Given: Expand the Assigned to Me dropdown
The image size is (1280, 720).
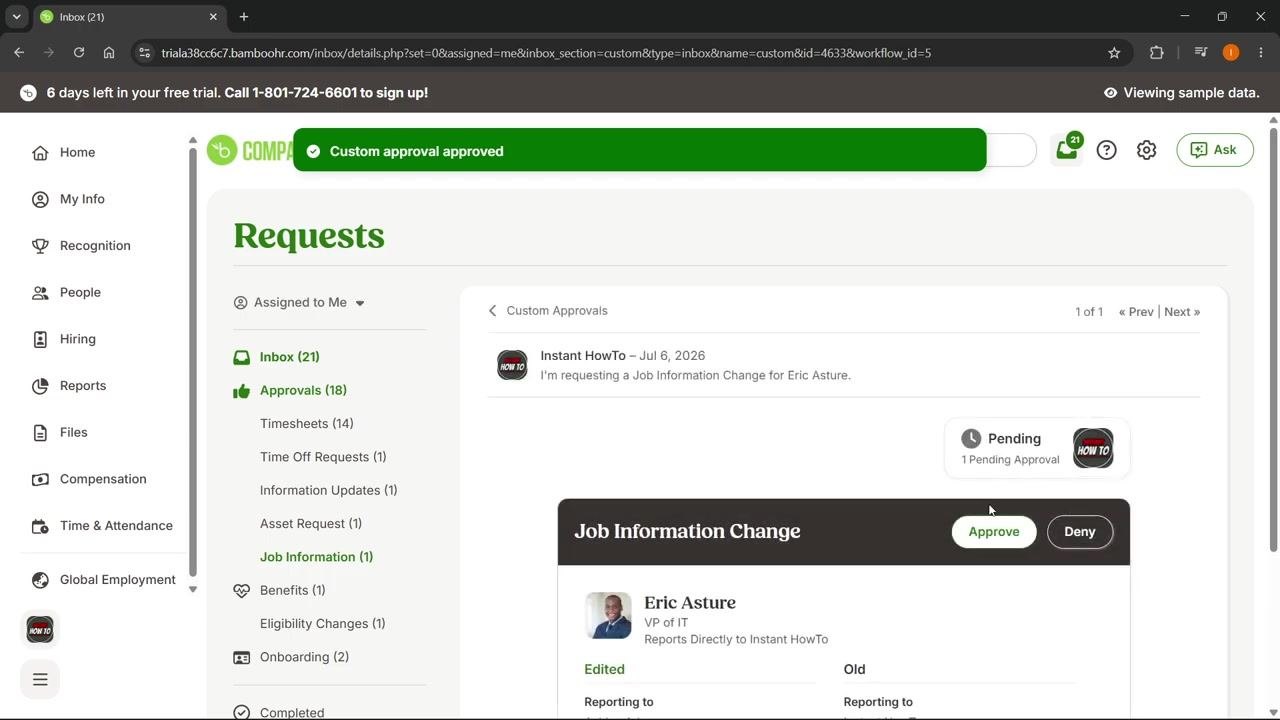Looking at the screenshot, I should pyautogui.click(x=299, y=303).
